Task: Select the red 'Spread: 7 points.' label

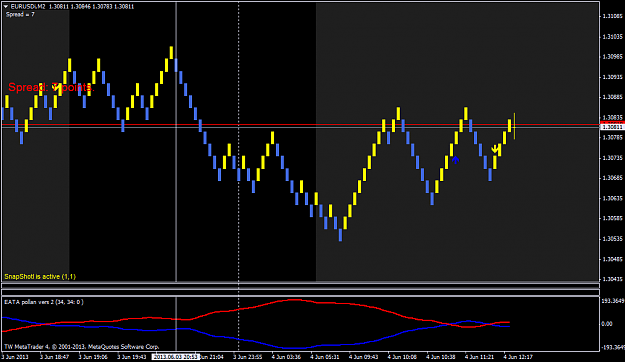Action: 51,87
